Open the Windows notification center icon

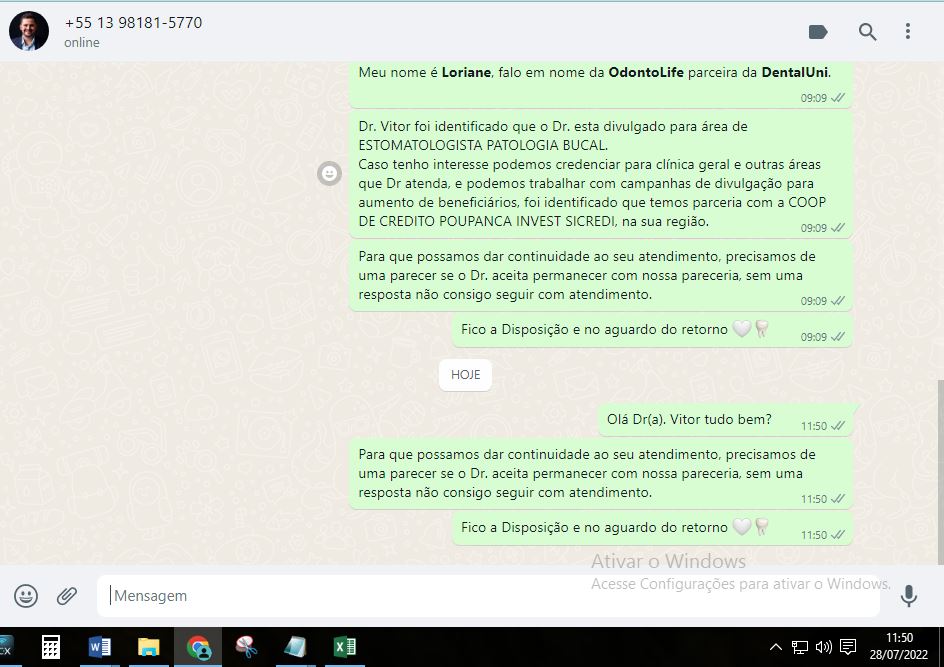tap(848, 647)
